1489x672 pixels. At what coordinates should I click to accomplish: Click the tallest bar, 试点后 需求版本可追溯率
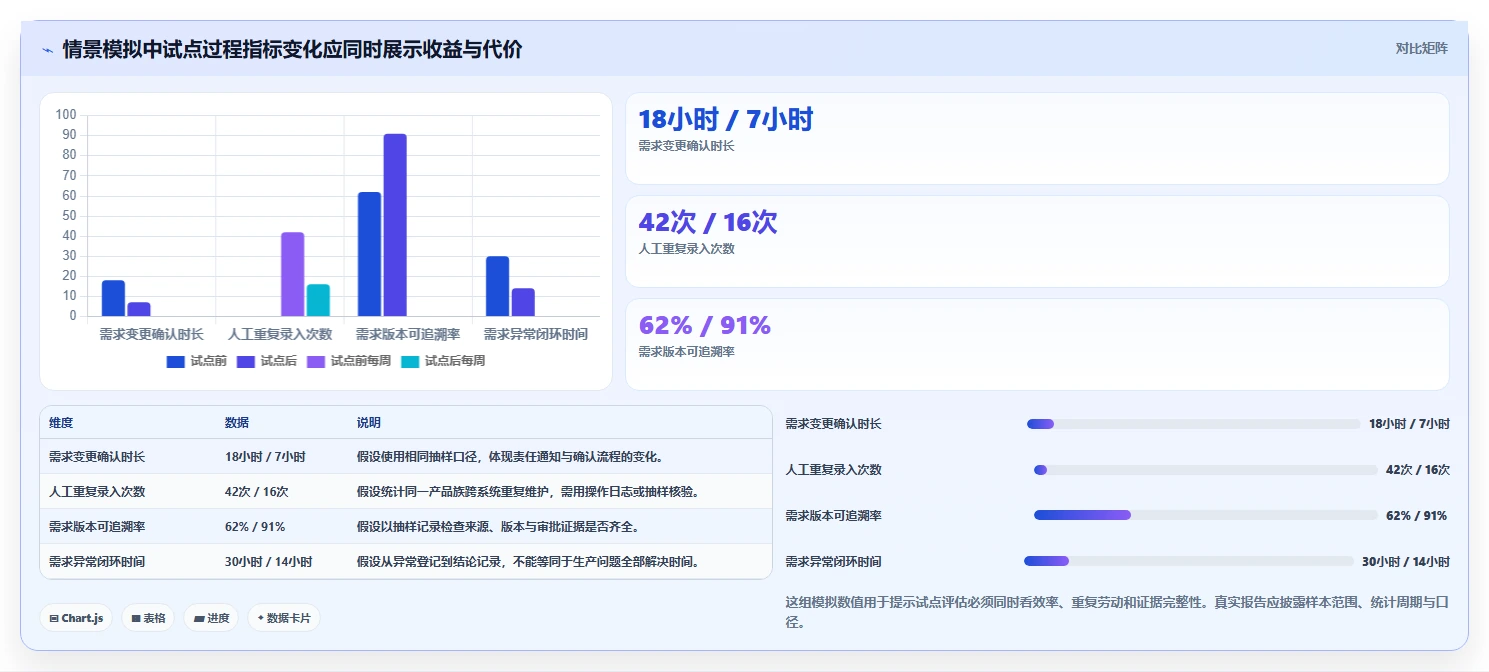(x=395, y=225)
